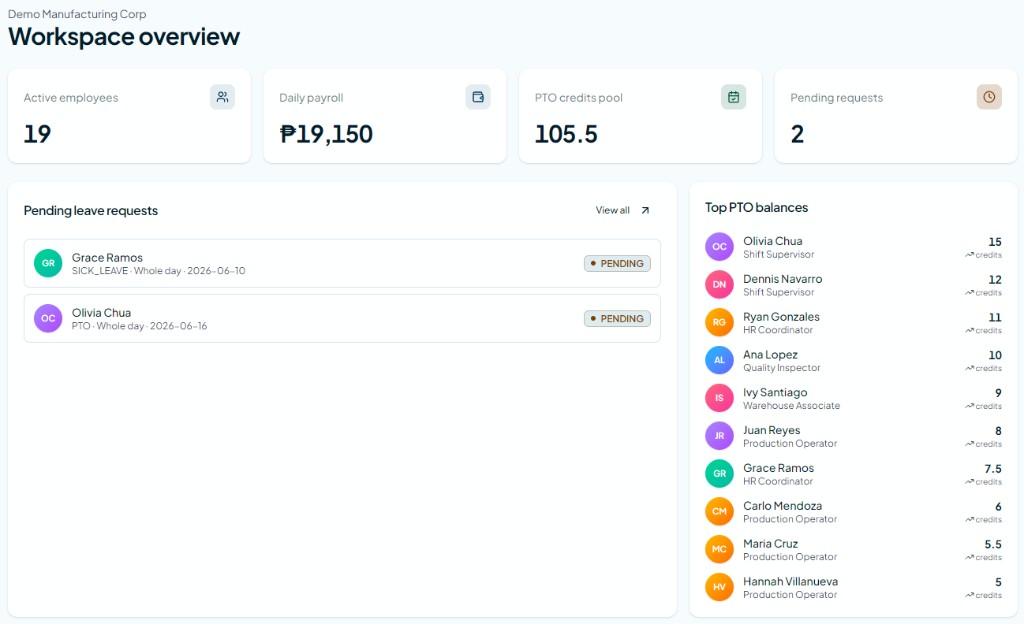Click Maria Cruz's 5.5 credits value

click(x=993, y=544)
